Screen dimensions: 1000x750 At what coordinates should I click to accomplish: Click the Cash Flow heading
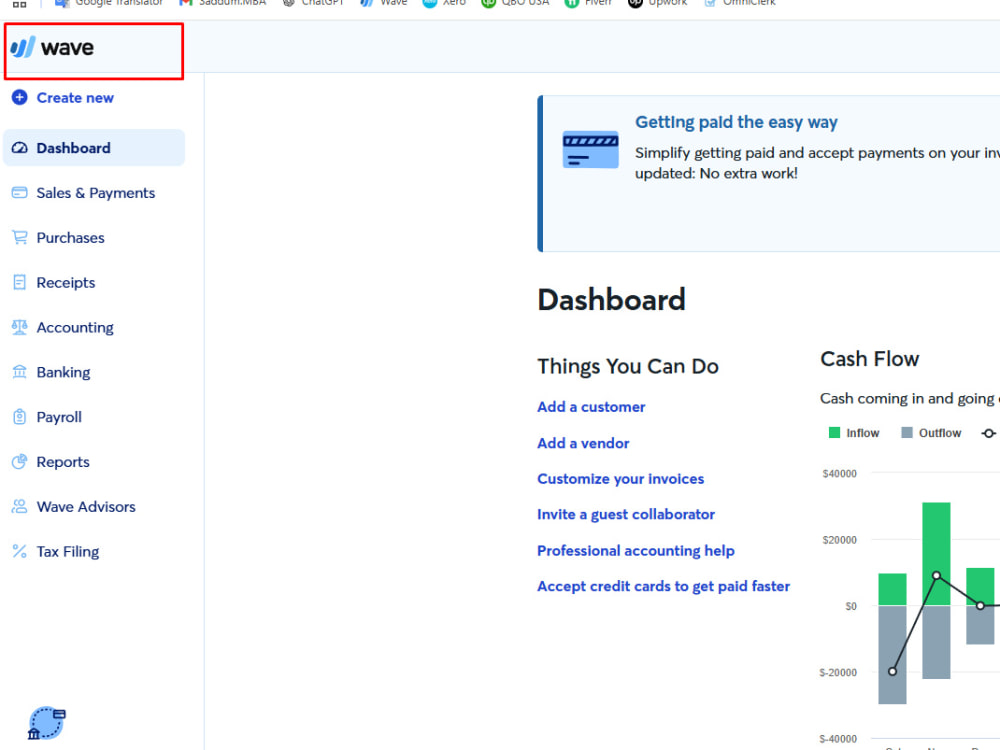869,359
